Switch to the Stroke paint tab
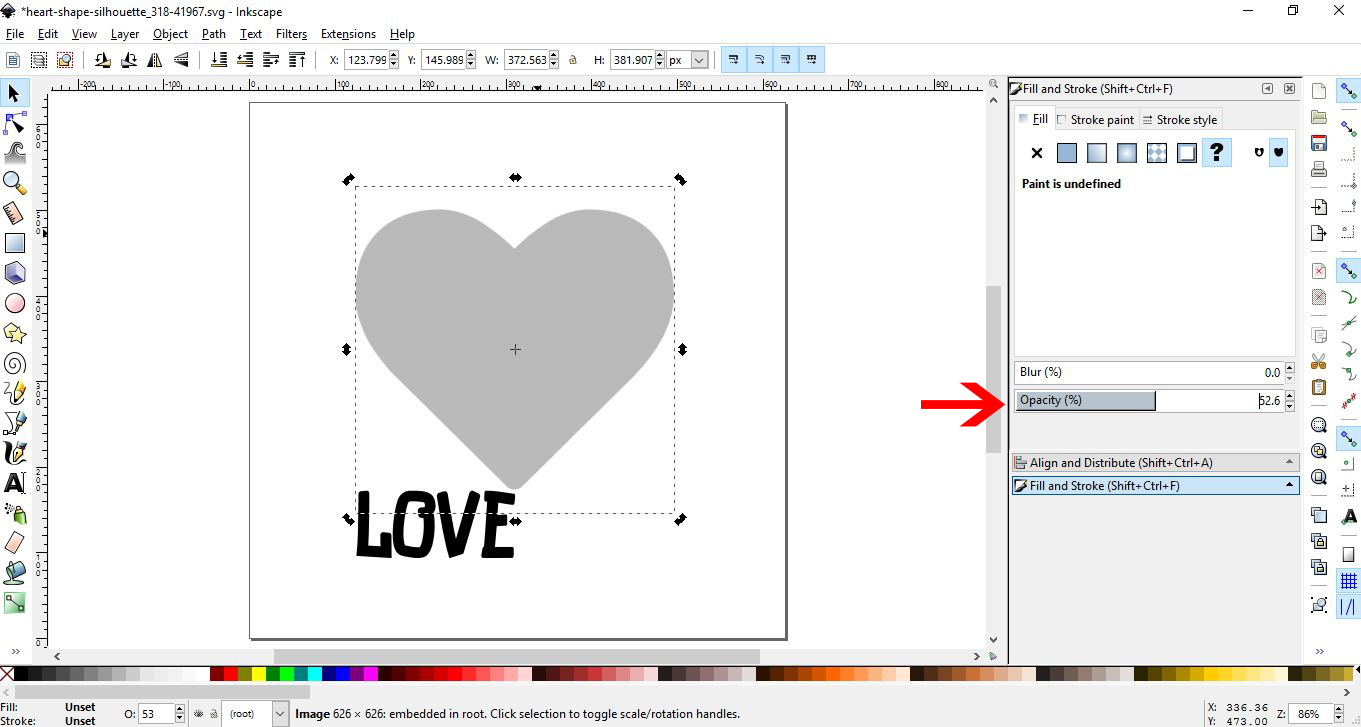This screenshot has width=1361, height=727. coord(1096,119)
